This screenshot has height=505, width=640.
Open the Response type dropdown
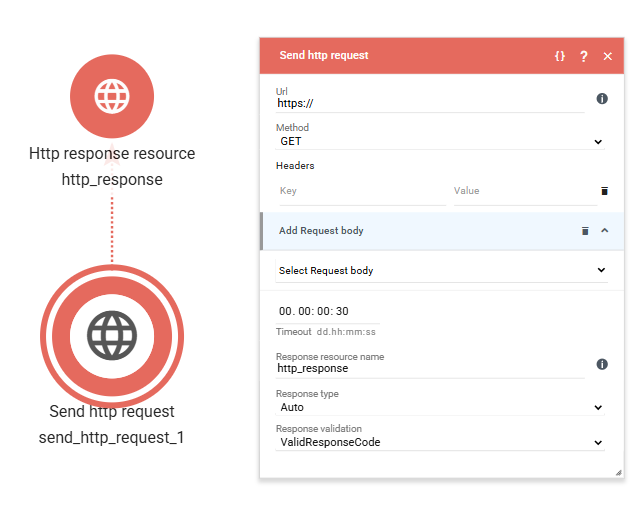coord(440,407)
